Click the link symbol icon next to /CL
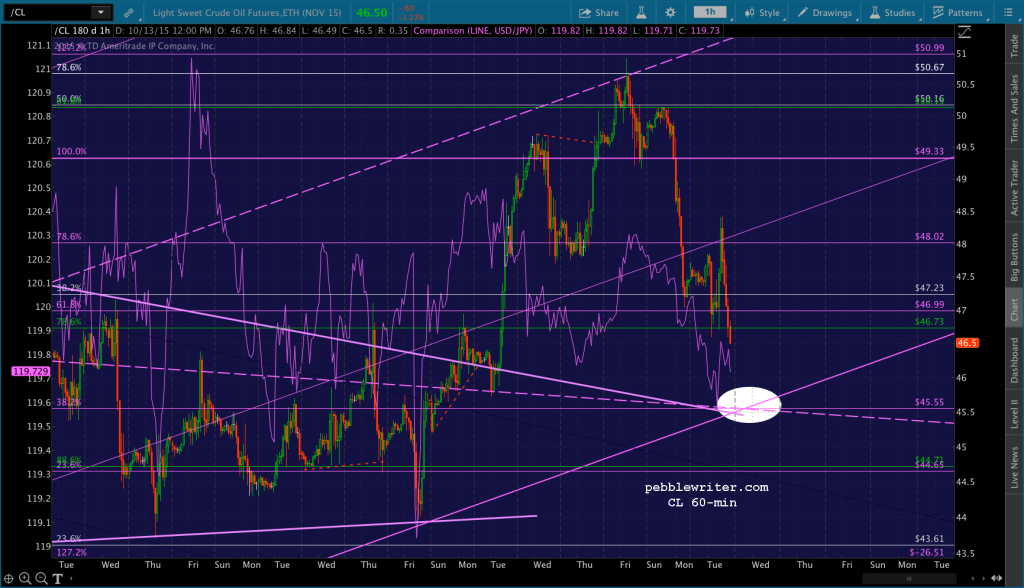This screenshot has height=588, width=1024. coord(129,12)
